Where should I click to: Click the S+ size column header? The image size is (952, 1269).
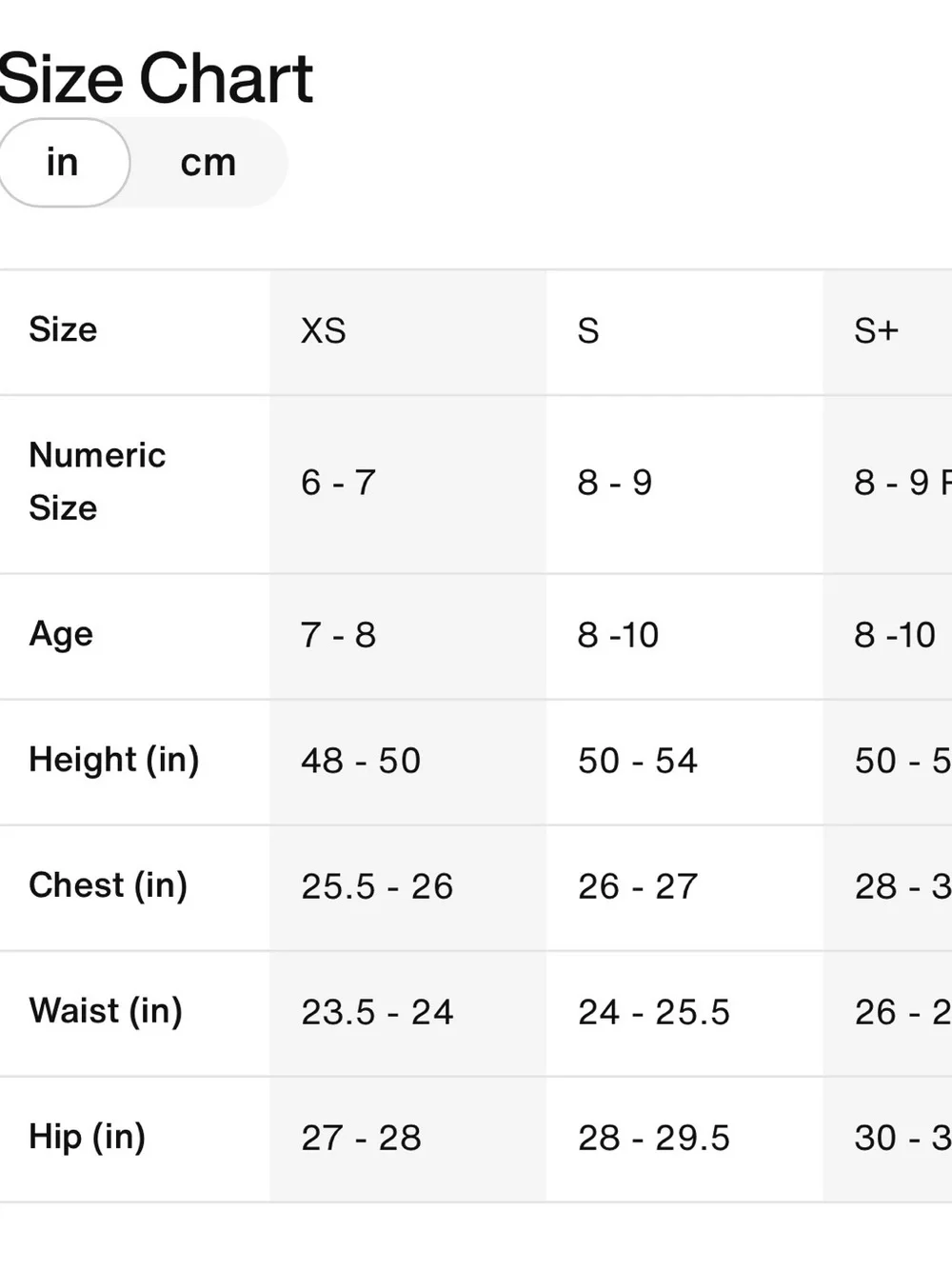[x=876, y=331]
